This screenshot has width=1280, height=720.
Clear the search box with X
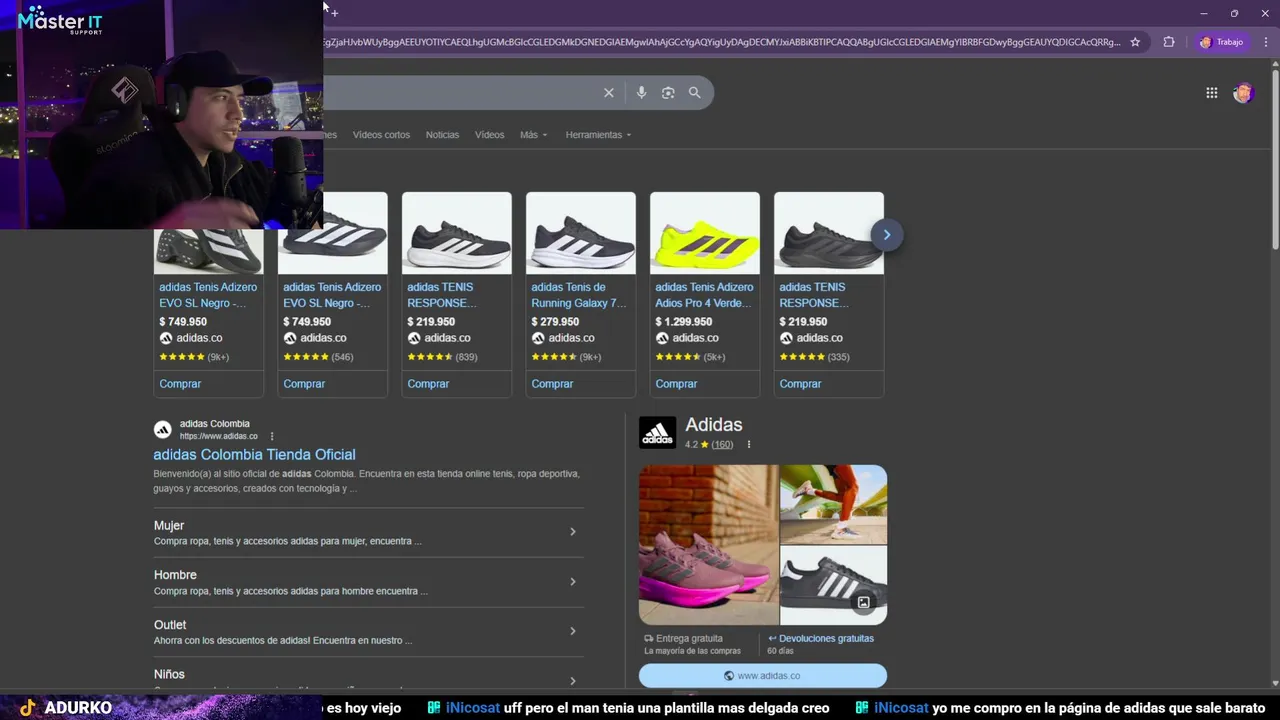click(608, 93)
